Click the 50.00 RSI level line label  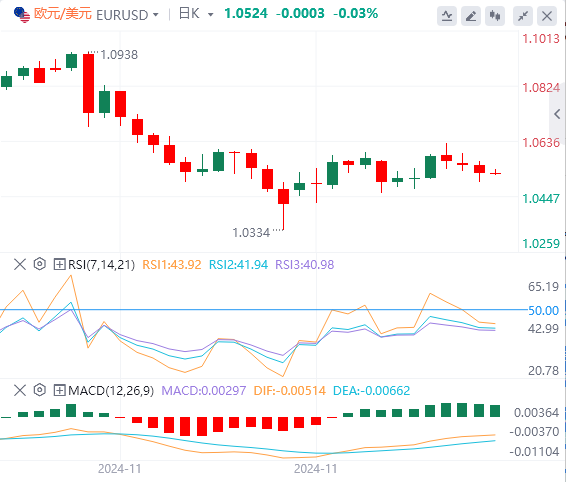coord(543,311)
